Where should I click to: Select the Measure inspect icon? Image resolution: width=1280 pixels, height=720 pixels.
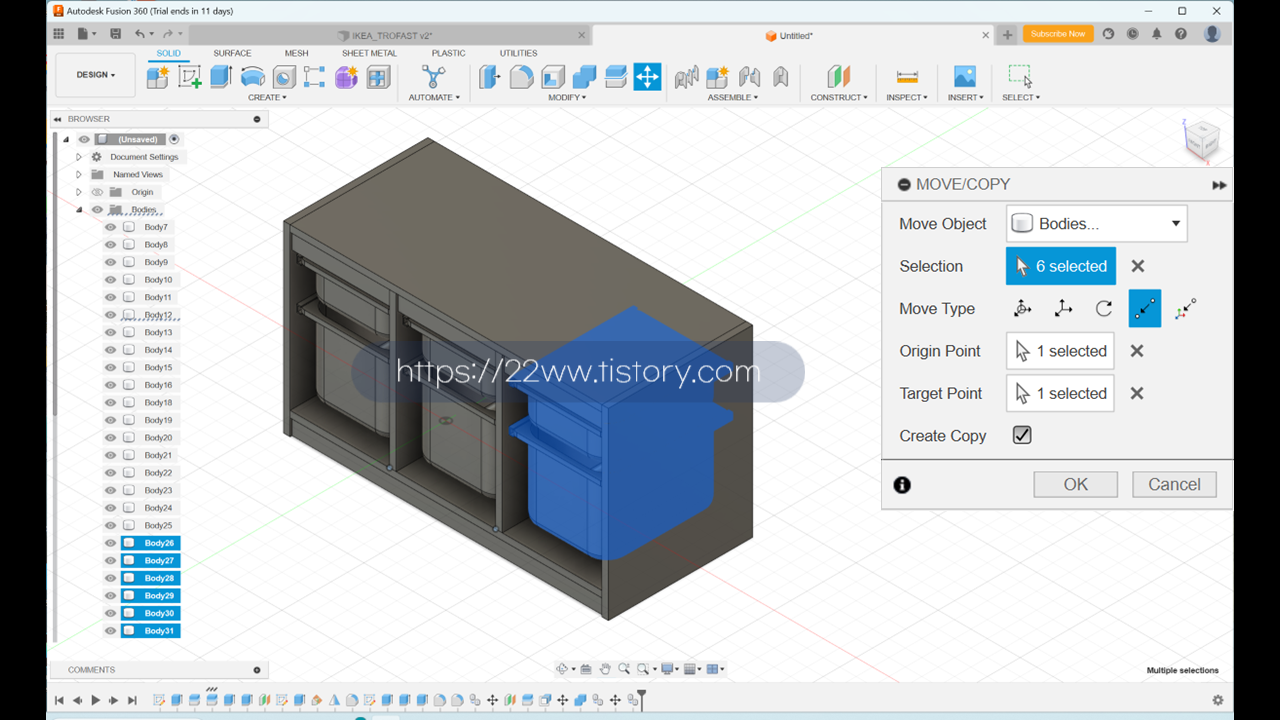[x=907, y=77]
